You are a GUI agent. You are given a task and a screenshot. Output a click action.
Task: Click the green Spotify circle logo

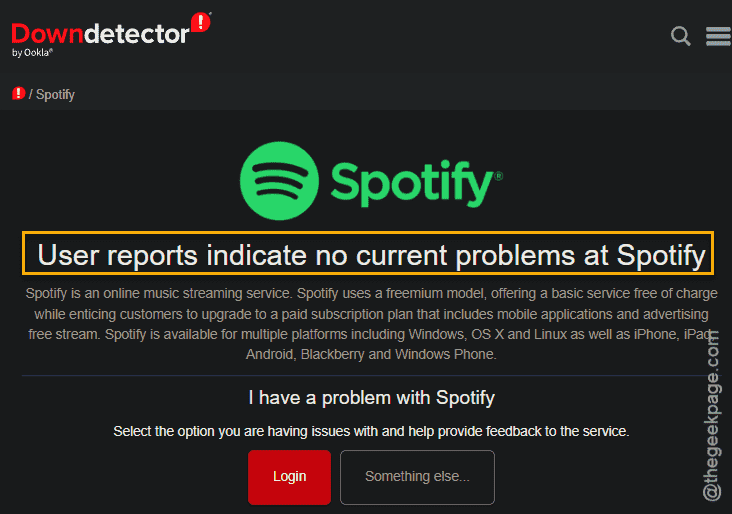coord(279,181)
